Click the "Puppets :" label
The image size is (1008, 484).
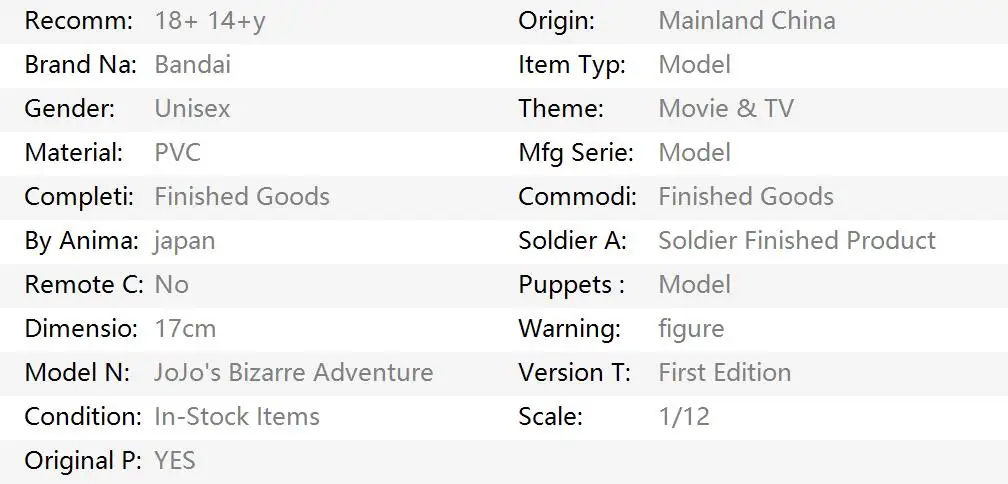[x=571, y=285]
